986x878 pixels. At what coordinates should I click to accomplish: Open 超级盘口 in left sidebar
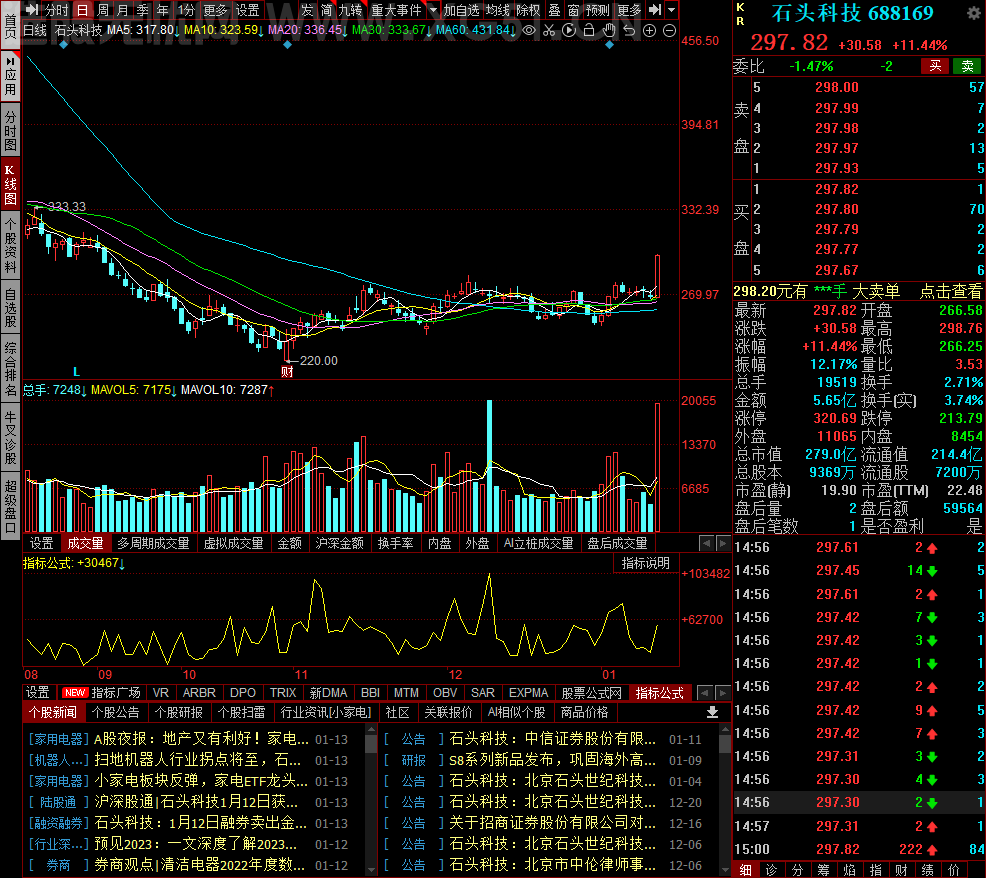coord(10,507)
